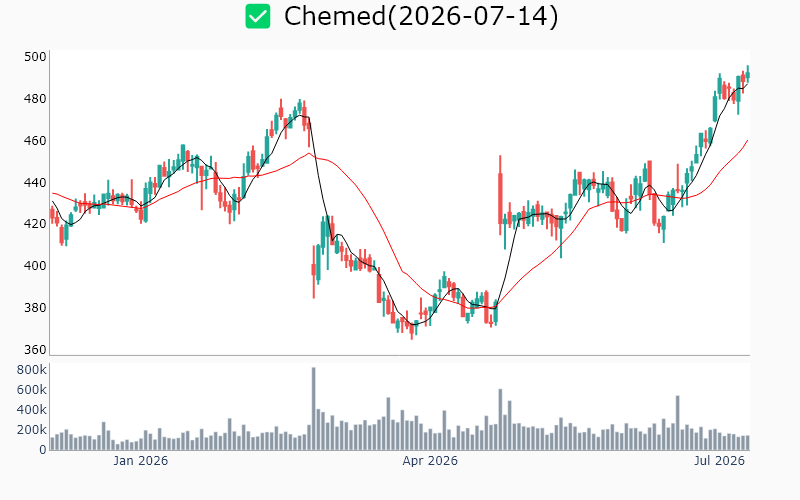
Task: Click the tall late-June volume bar above 400k
Action: [x=678, y=423]
